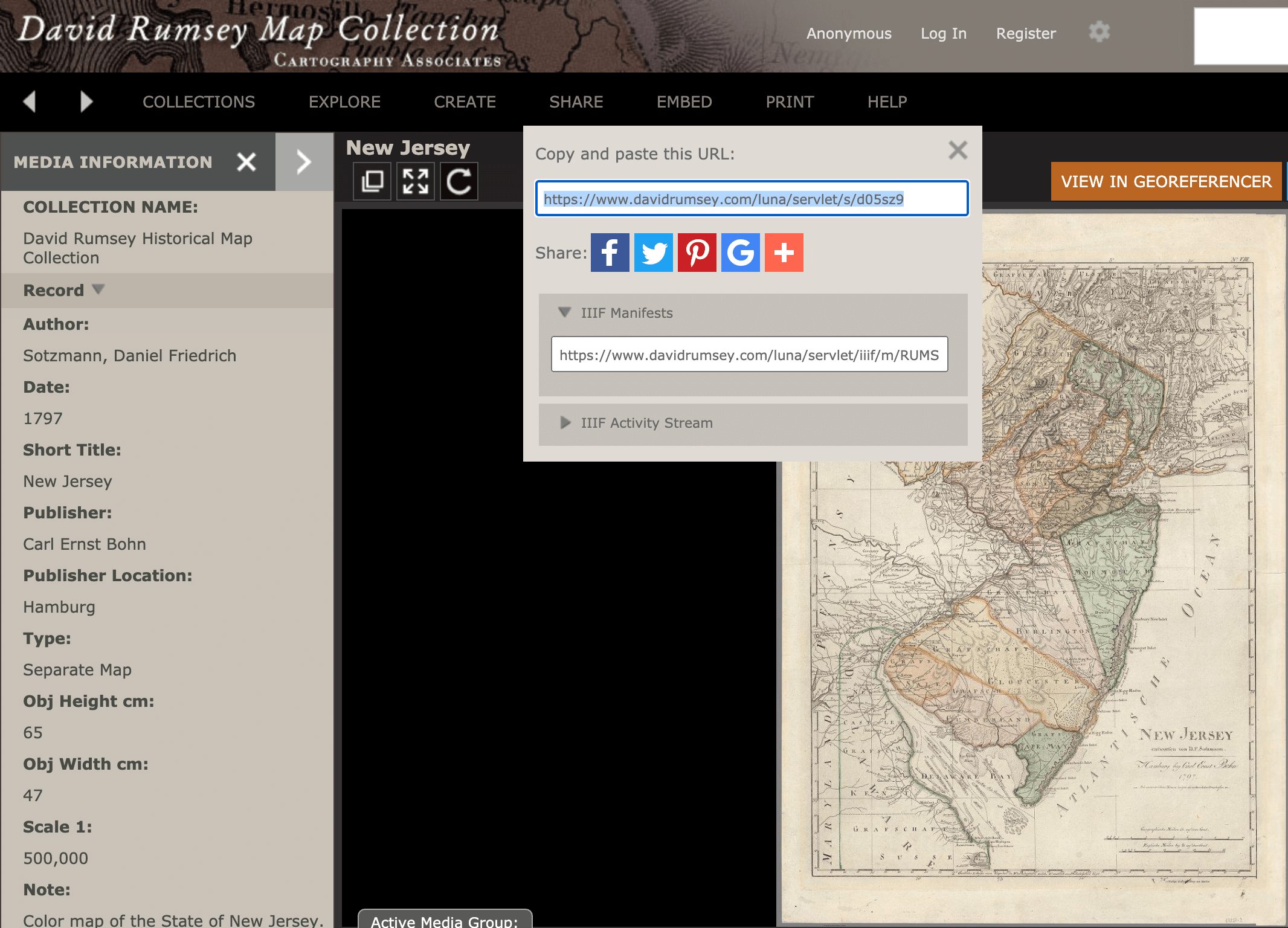This screenshot has width=1288, height=928.
Task: Open the COLLECTIONS menu
Action: [x=199, y=101]
